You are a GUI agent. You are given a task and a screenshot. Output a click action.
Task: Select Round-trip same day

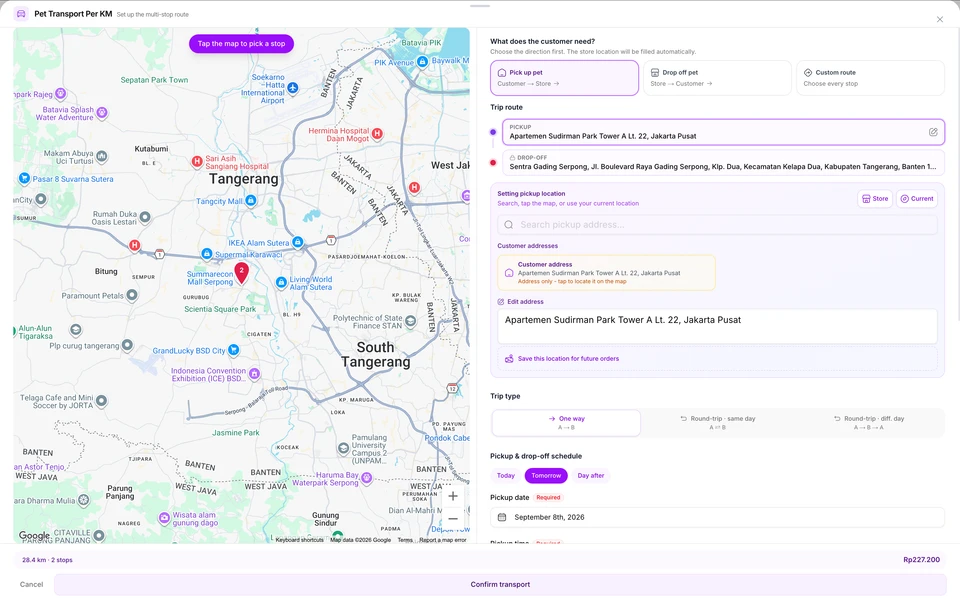point(718,423)
